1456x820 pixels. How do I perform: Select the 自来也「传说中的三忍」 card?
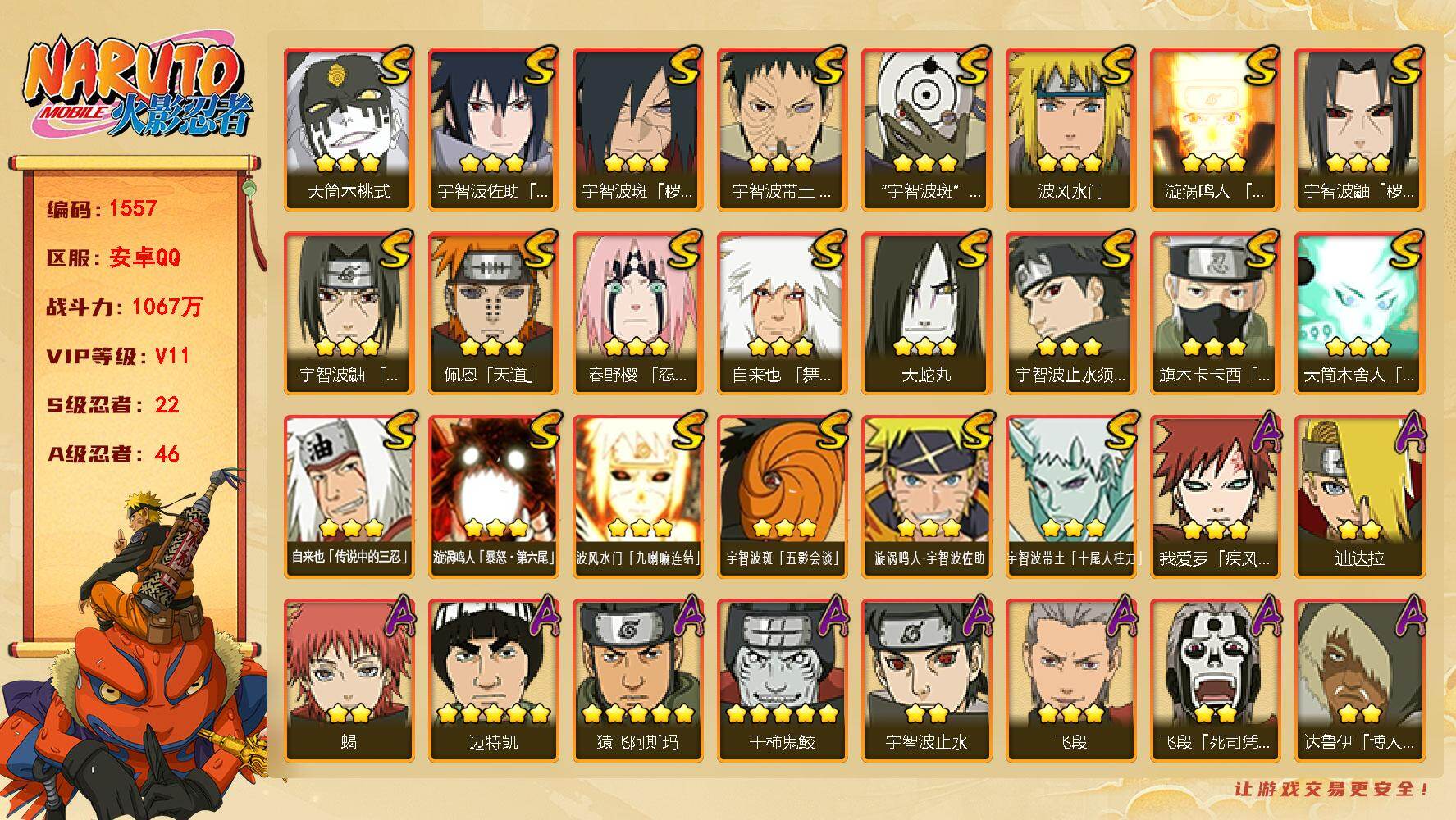tap(349, 497)
